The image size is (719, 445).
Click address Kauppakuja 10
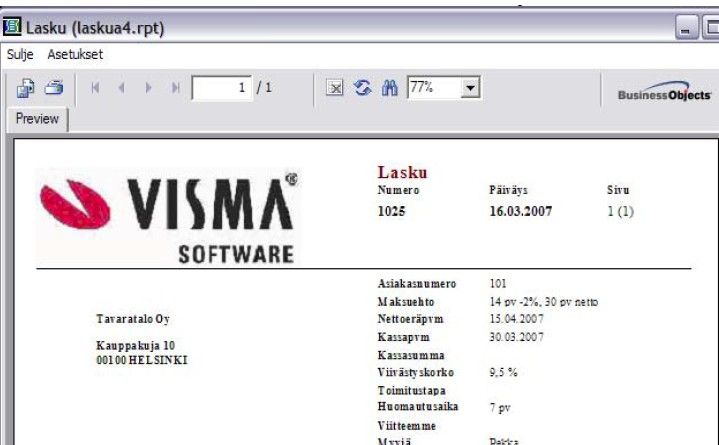[x=136, y=345]
